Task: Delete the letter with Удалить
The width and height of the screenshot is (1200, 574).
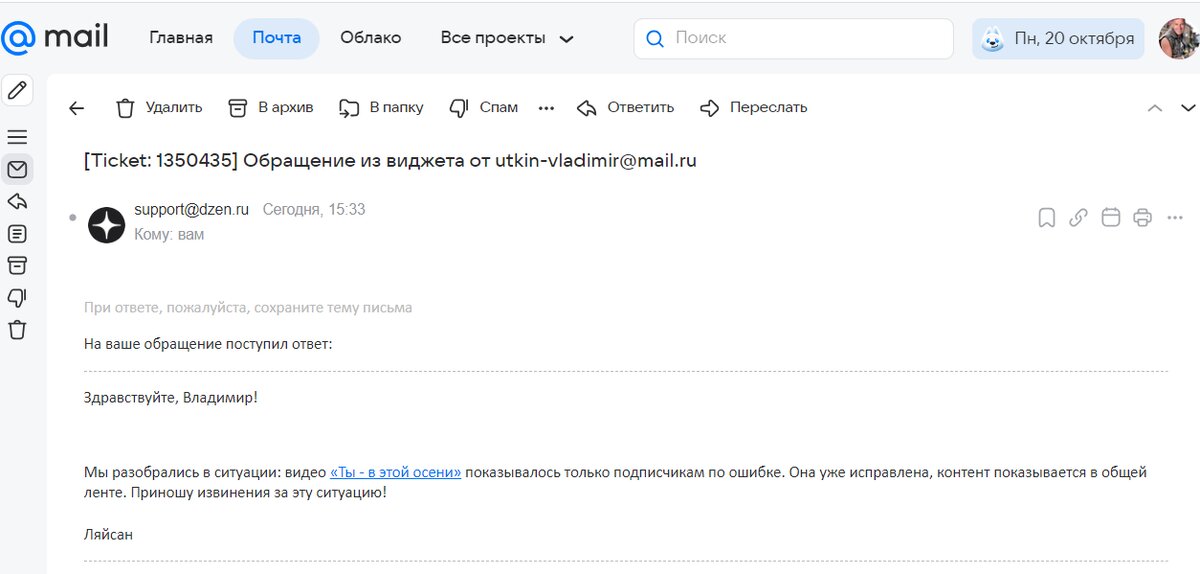Action: 159,107
